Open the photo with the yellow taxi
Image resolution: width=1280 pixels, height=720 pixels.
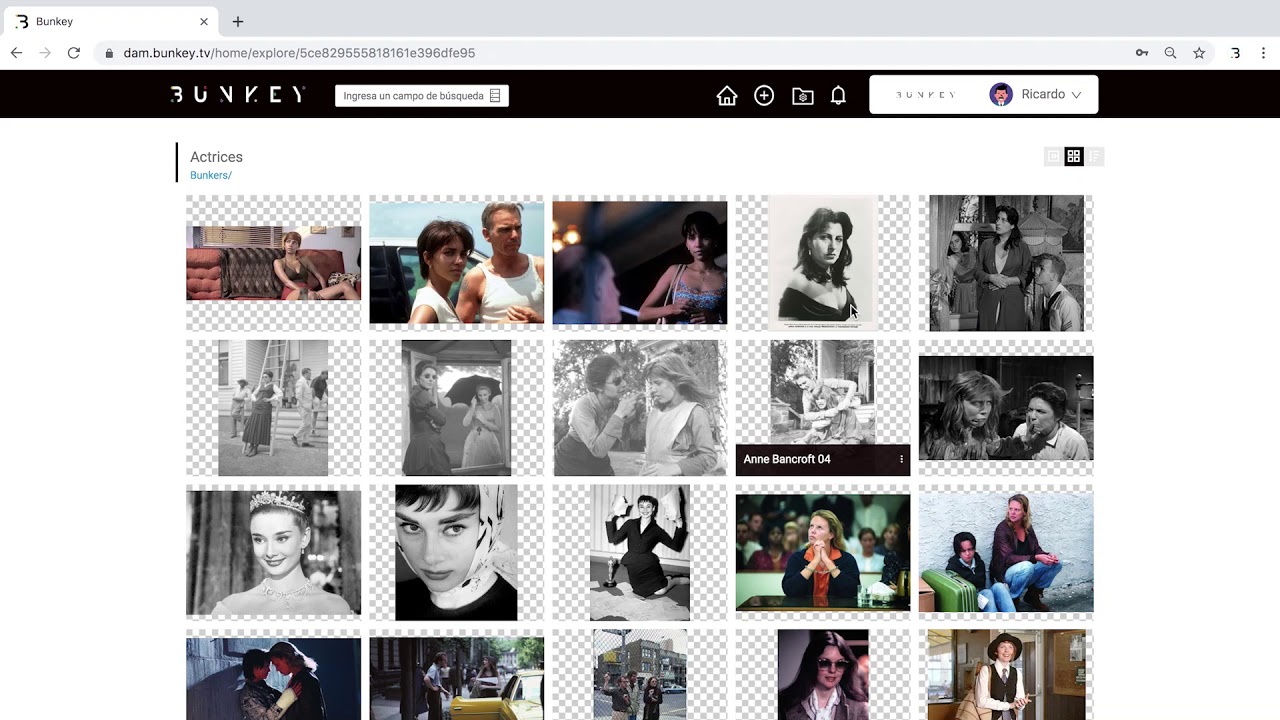(456, 678)
